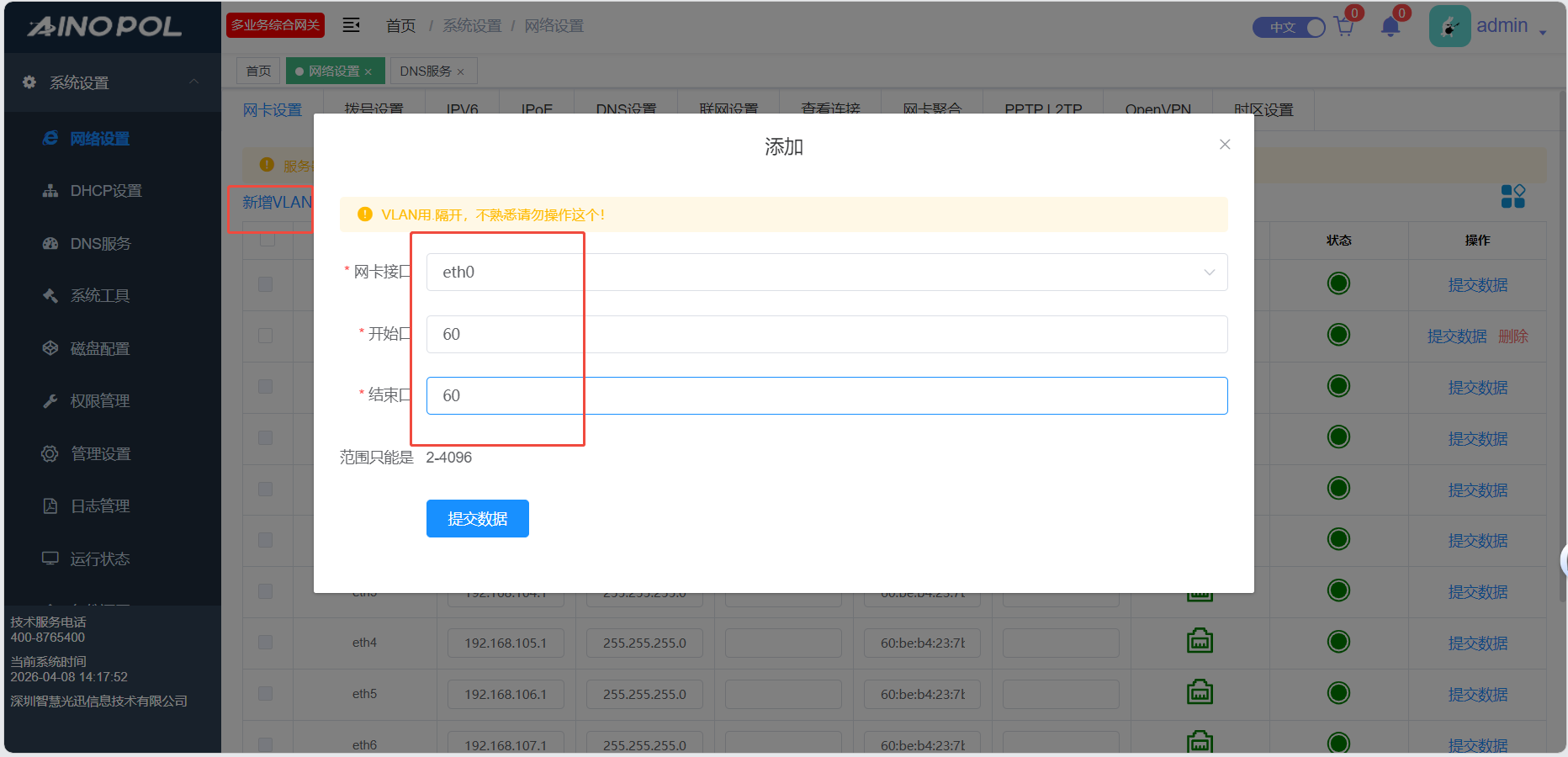Click the eth4 network port icon
Image resolution: width=1568 pixels, height=757 pixels.
tap(1200, 642)
